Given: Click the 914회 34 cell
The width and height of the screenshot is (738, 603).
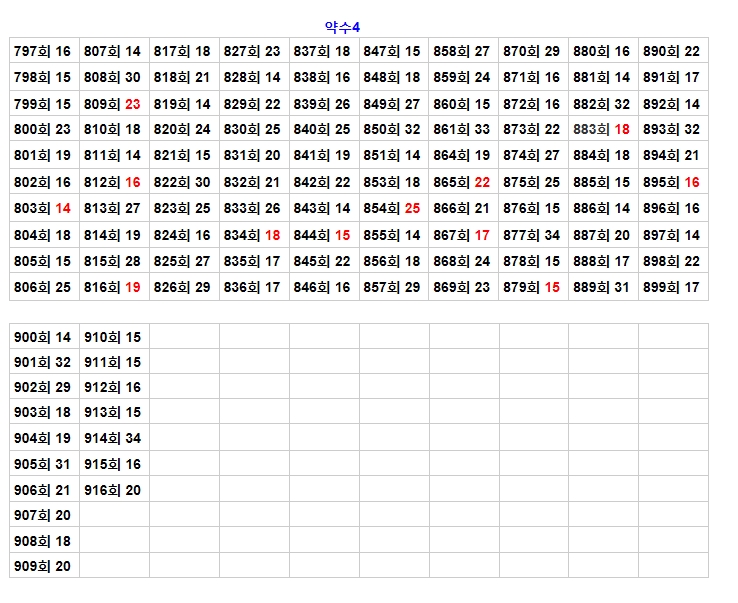Looking at the screenshot, I should [x=113, y=439].
